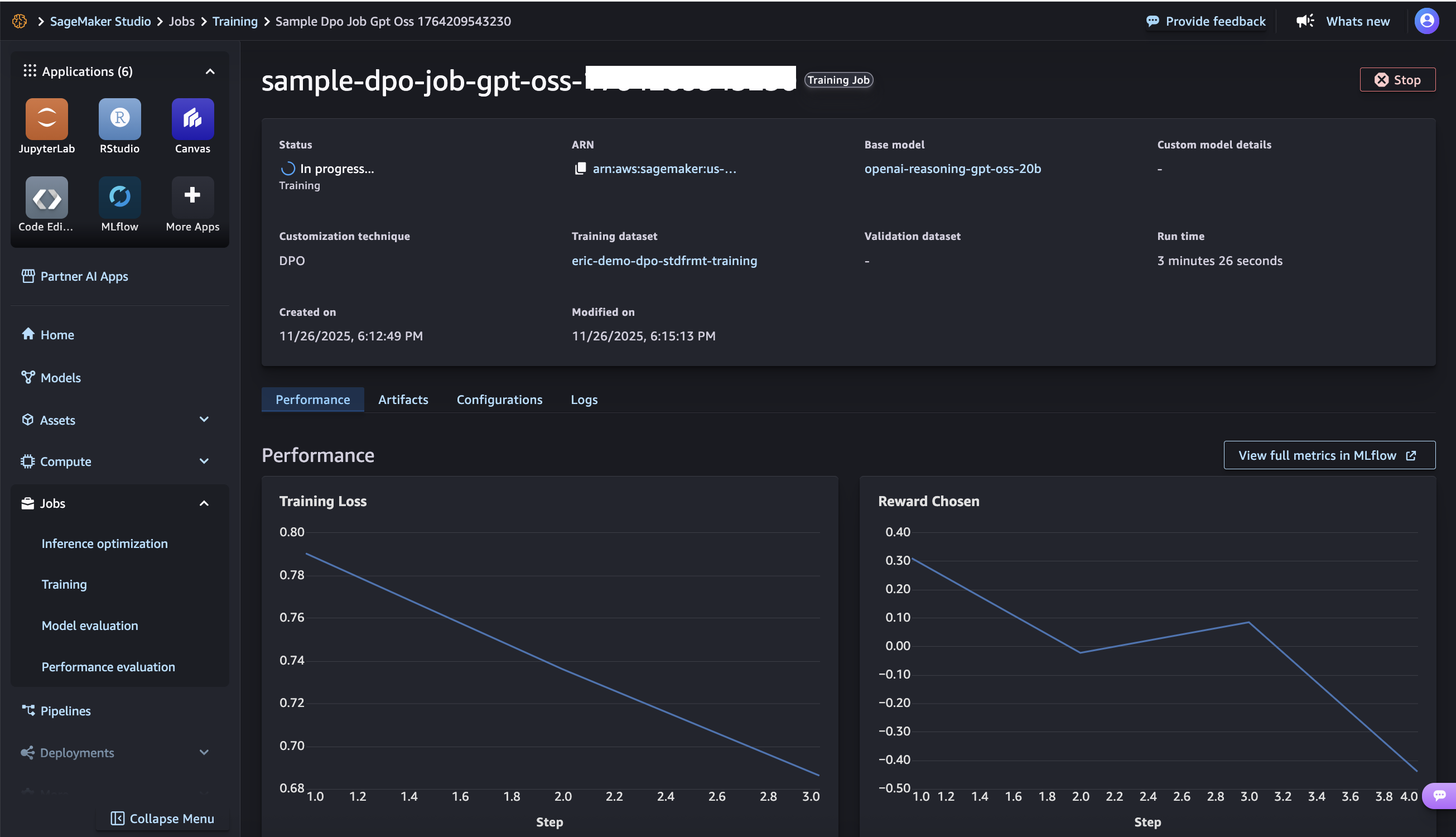
Task: Go to SageMaker Studio breadcrumb
Action: [100, 21]
